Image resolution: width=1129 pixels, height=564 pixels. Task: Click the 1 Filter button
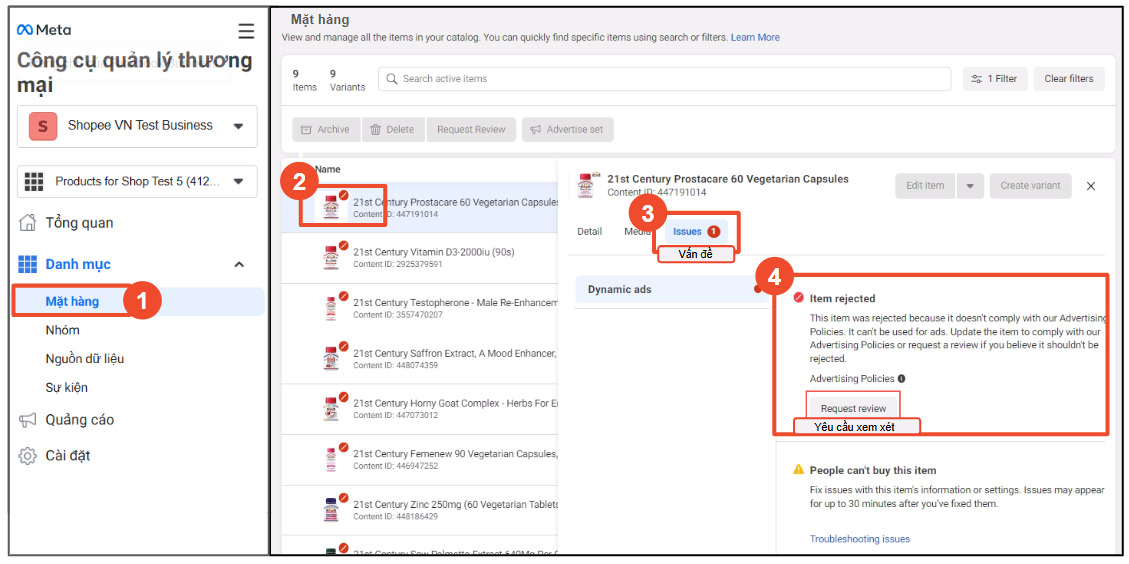[994, 79]
